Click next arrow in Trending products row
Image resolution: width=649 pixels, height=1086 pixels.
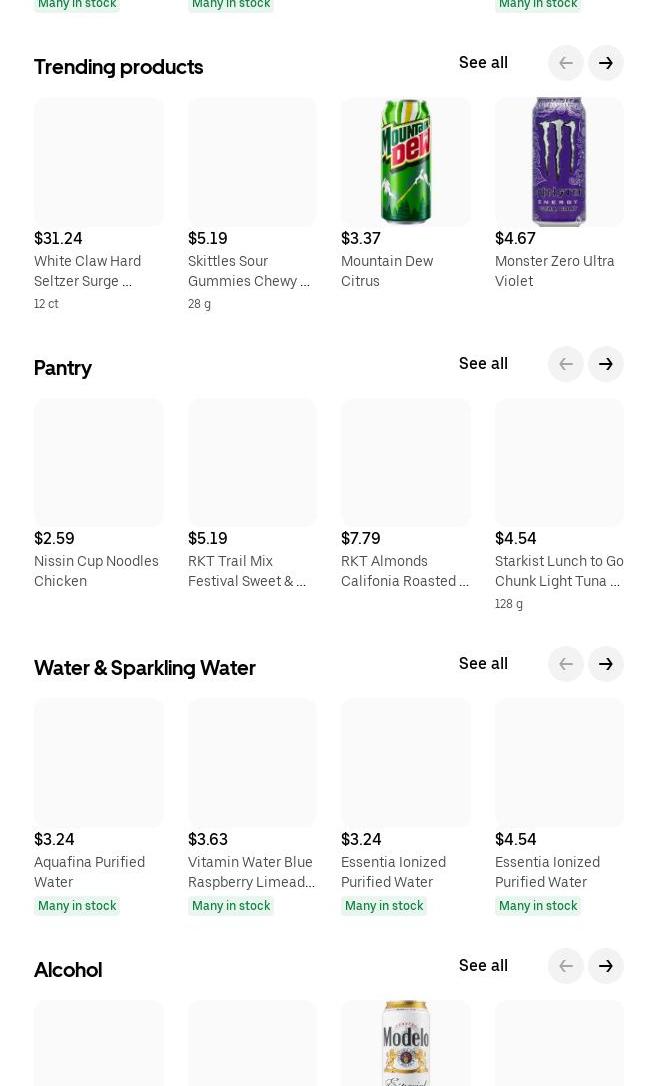pos(605,63)
